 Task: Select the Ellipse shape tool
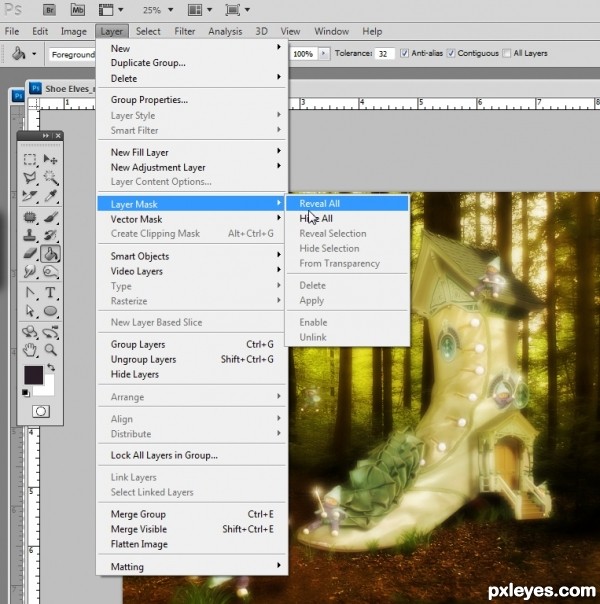50,311
